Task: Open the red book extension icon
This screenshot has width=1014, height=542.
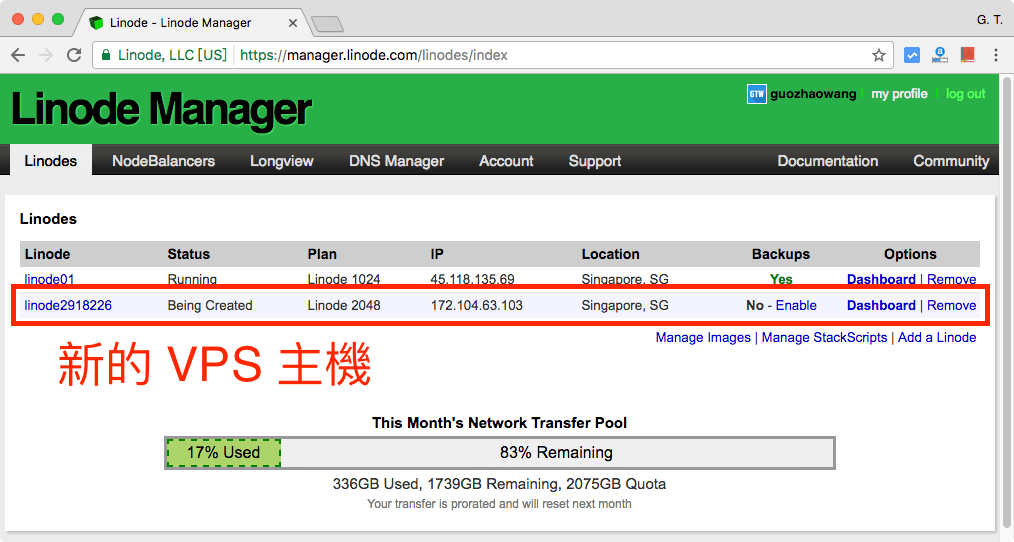Action: pos(967,55)
